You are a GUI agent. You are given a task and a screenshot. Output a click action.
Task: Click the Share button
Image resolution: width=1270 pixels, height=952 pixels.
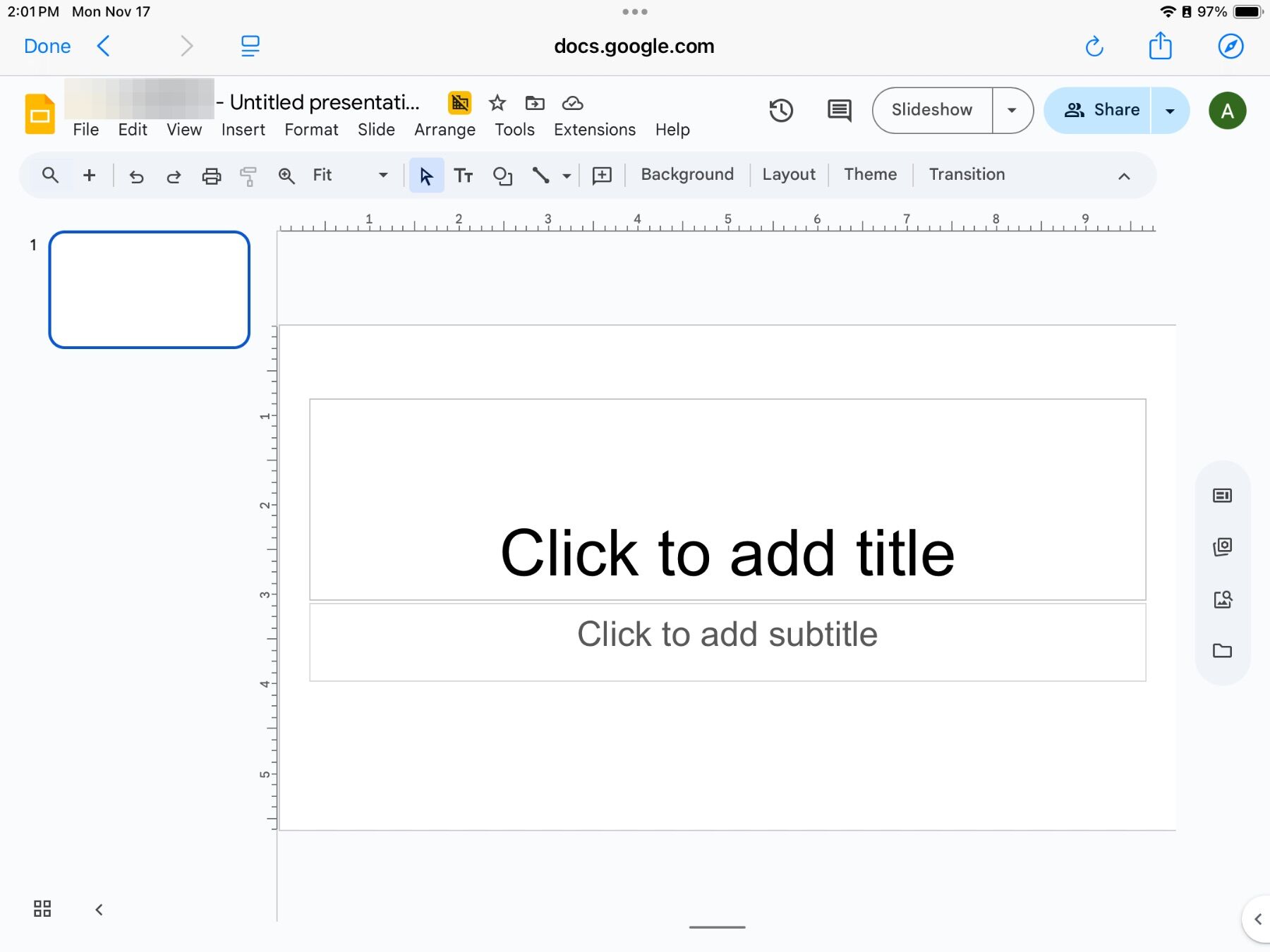click(1098, 110)
